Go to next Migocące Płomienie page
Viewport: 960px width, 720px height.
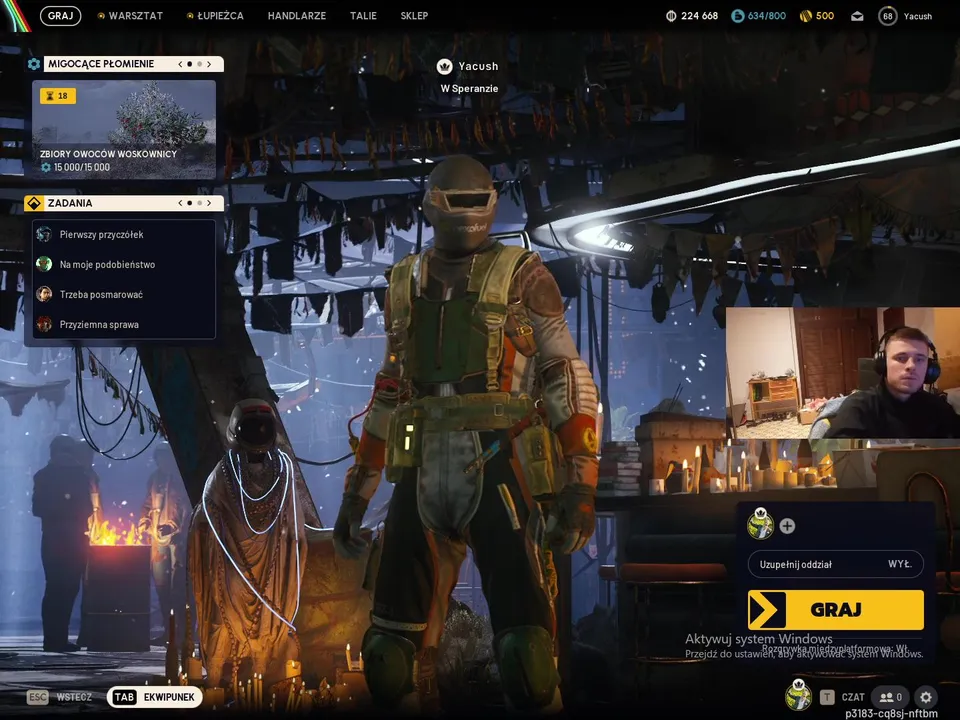[x=209, y=64]
